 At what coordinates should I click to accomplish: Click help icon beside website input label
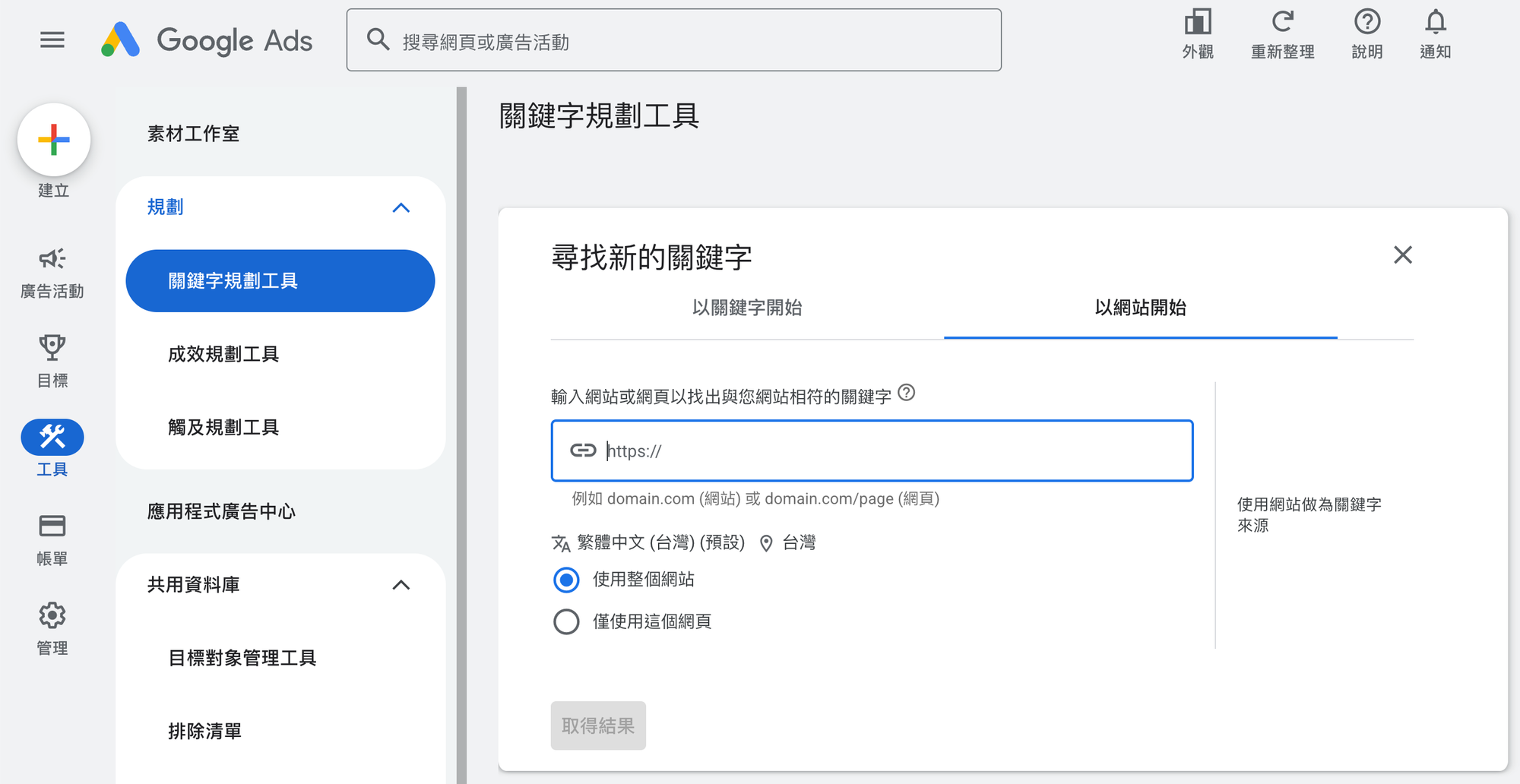[x=906, y=393]
